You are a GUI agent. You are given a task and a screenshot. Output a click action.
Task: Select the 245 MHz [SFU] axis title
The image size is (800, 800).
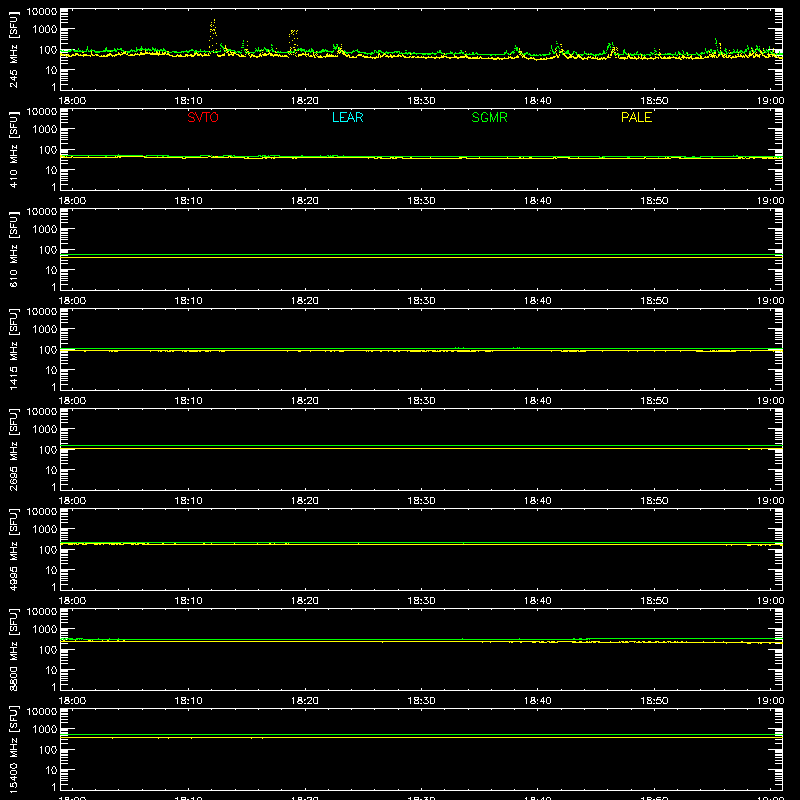(x=14, y=50)
